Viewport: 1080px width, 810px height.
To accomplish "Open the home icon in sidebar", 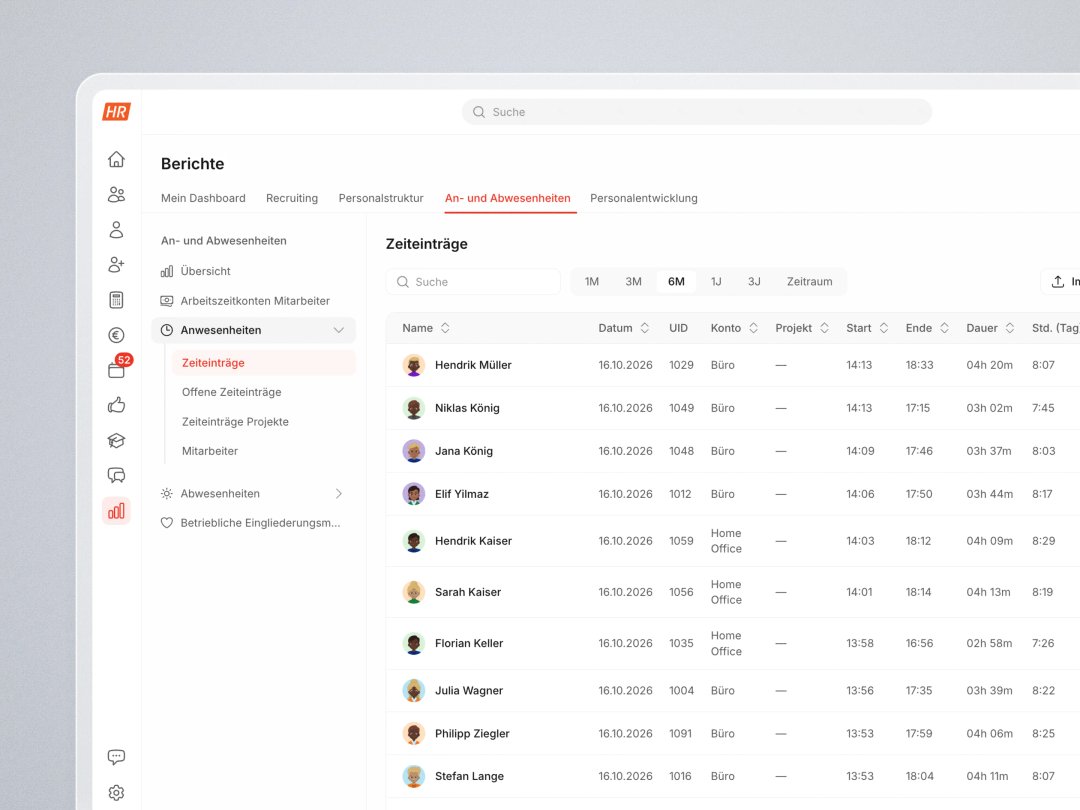I will click(116, 159).
